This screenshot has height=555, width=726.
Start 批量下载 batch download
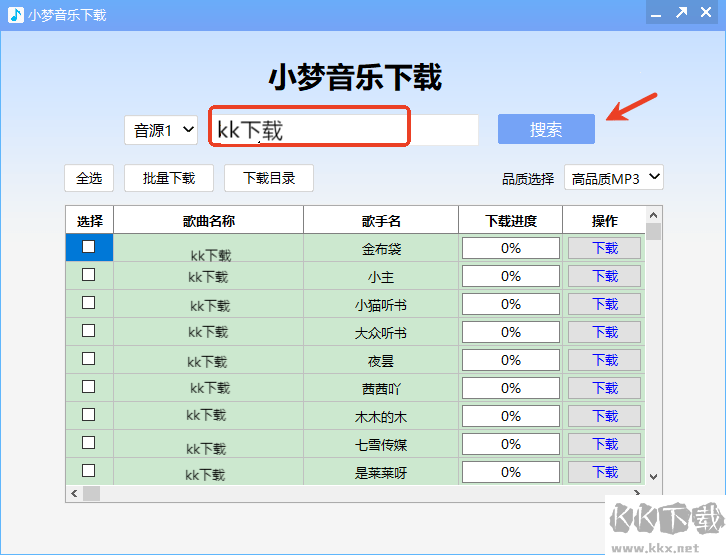click(x=169, y=178)
